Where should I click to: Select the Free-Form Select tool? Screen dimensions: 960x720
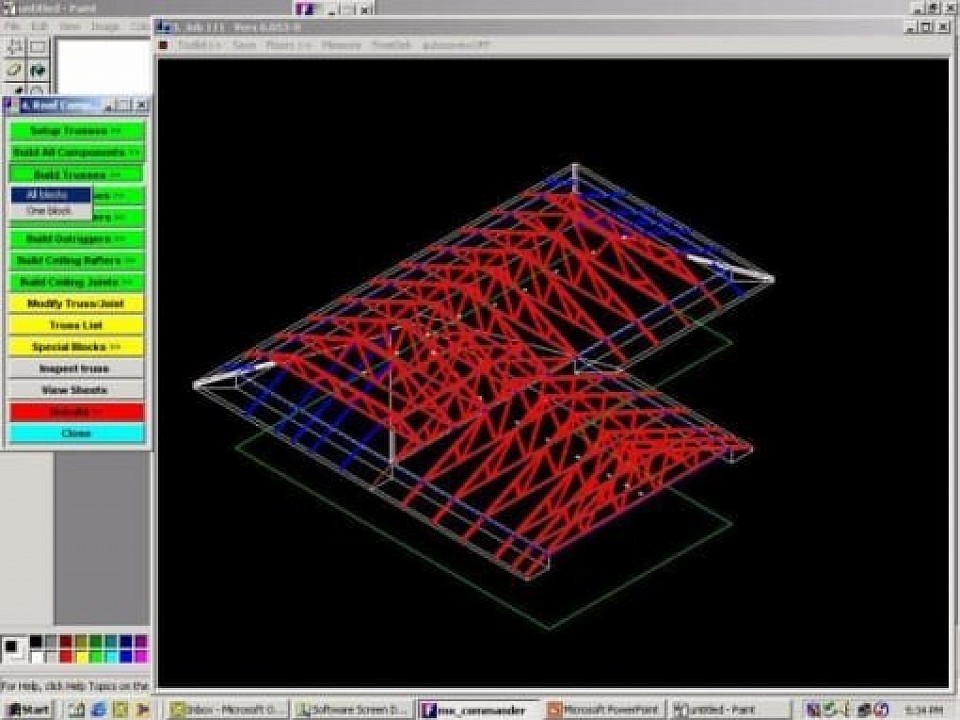15,47
